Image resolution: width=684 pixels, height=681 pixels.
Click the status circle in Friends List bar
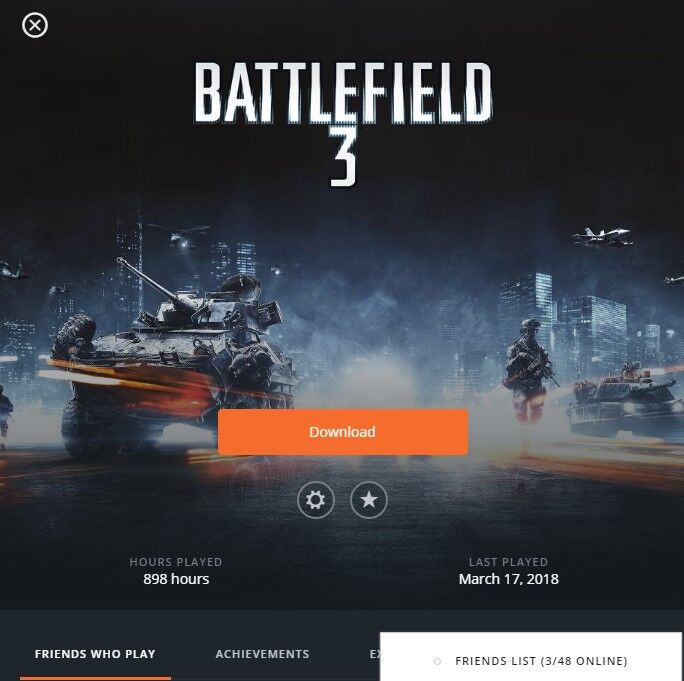point(437,661)
